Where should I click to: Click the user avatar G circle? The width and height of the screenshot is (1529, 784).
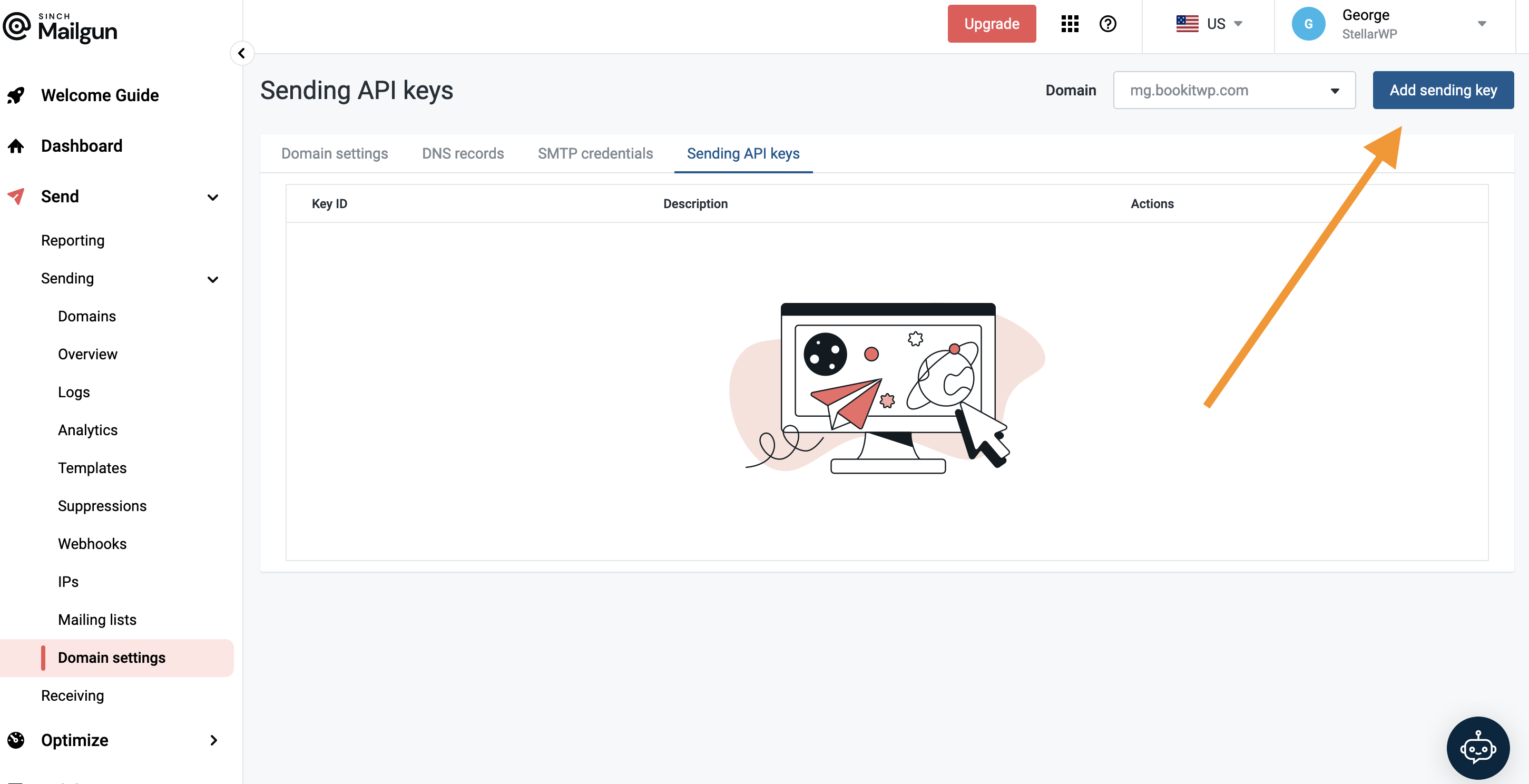tap(1308, 24)
